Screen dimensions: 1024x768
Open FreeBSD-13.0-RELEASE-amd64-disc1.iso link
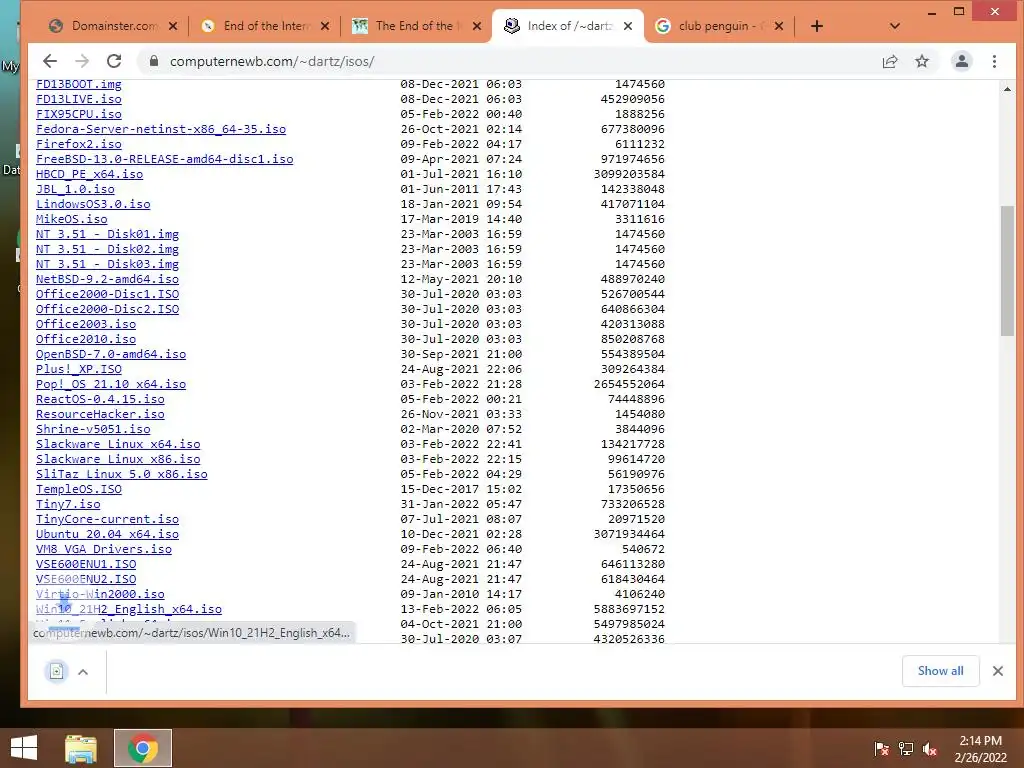tap(165, 159)
